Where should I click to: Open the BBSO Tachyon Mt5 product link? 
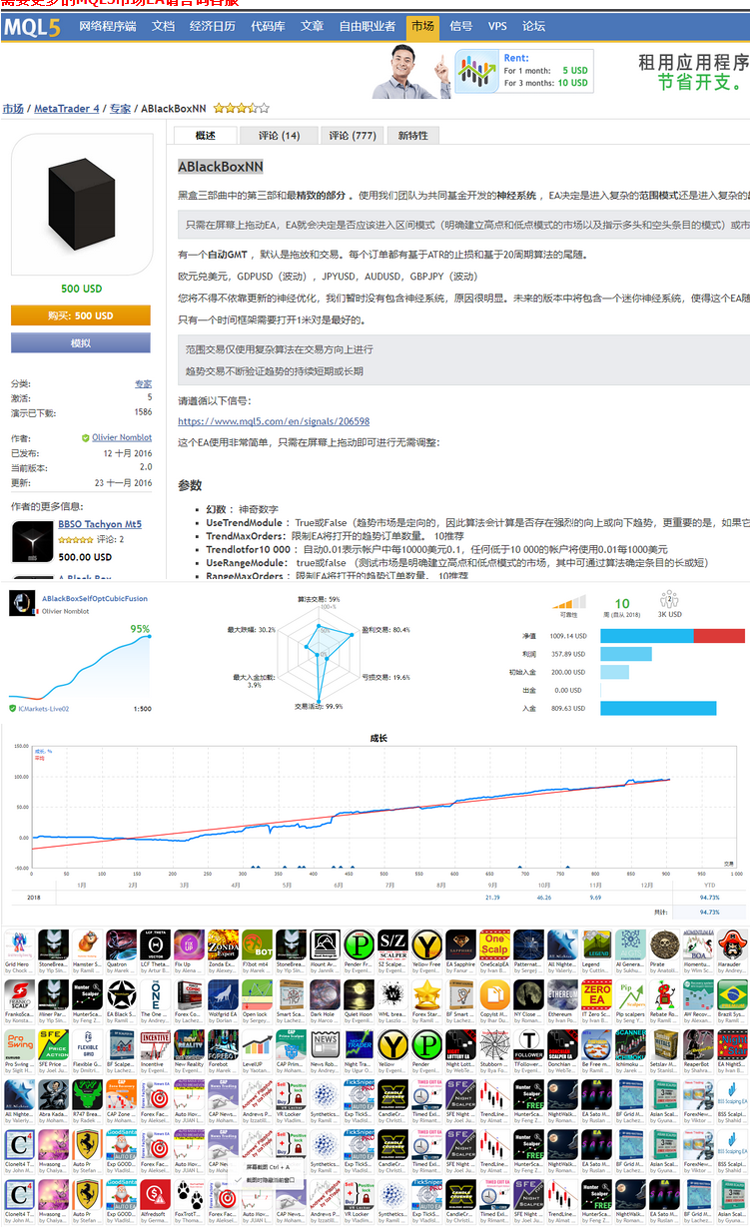click(x=100, y=524)
